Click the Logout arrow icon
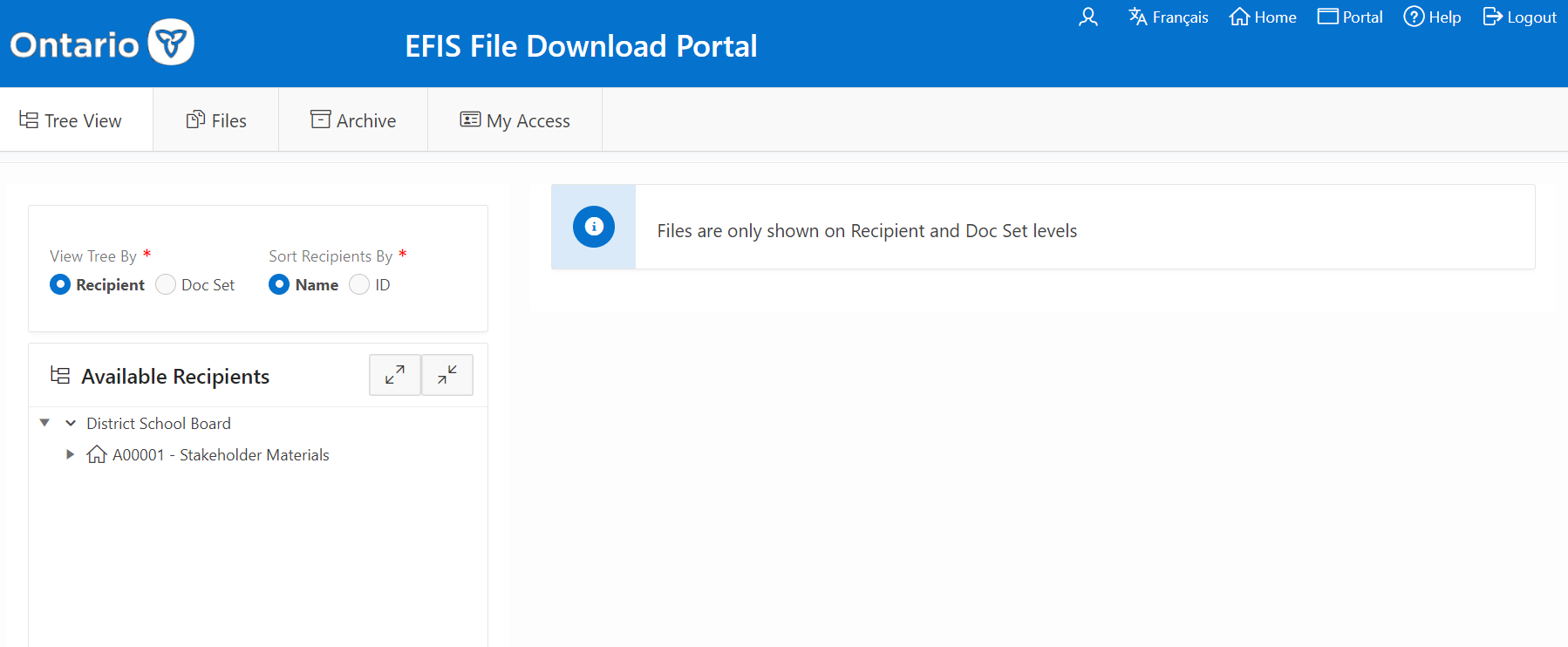The width and height of the screenshot is (1568, 647). coord(1493,17)
